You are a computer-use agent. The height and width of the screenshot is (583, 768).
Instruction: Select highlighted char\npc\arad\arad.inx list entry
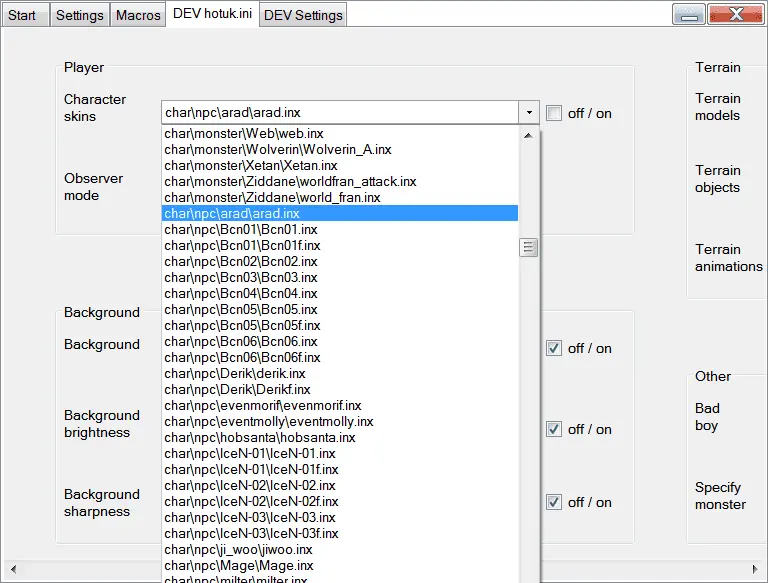(340, 214)
